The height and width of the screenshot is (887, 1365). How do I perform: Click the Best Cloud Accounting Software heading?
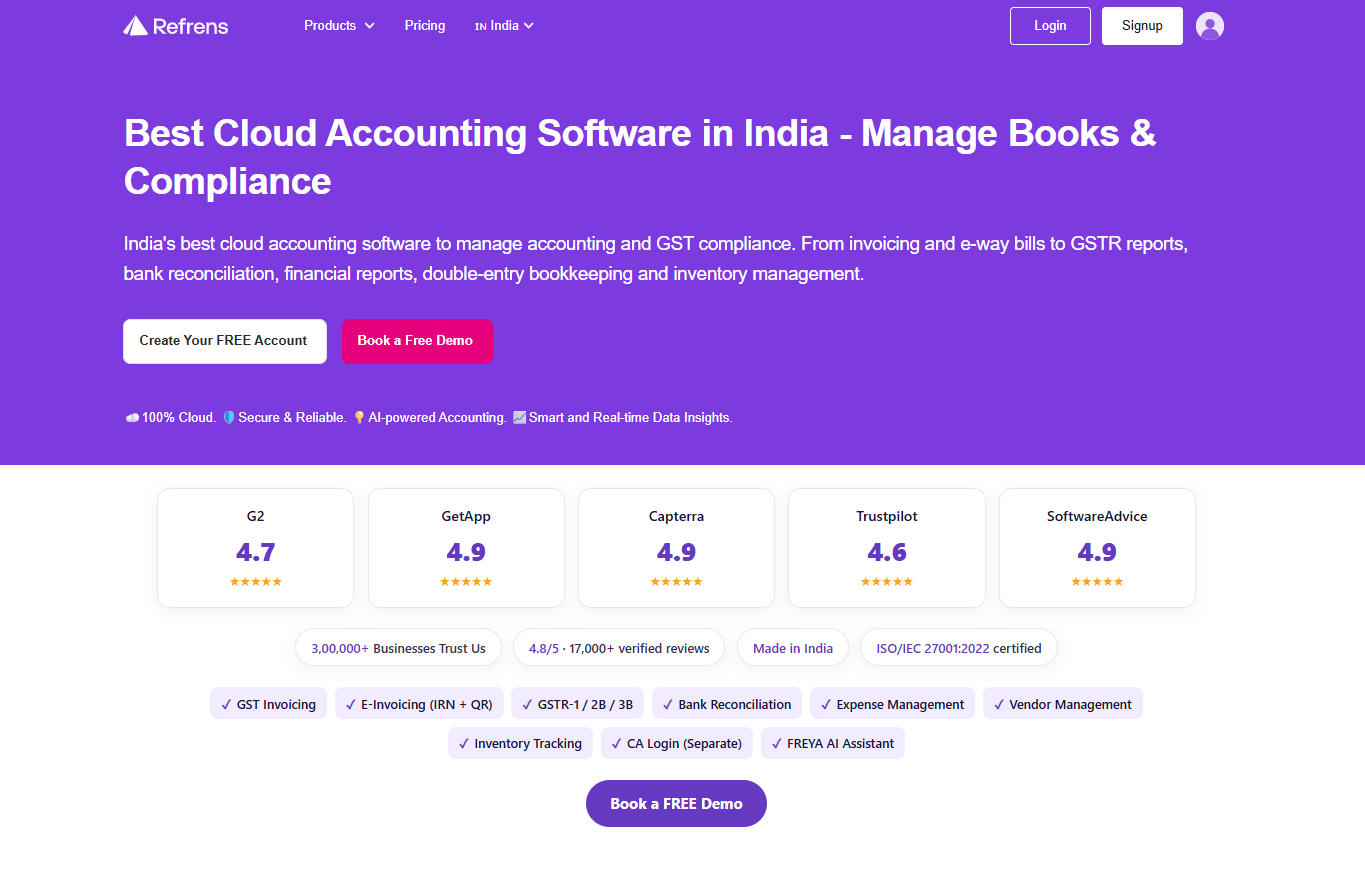coord(640,157)
